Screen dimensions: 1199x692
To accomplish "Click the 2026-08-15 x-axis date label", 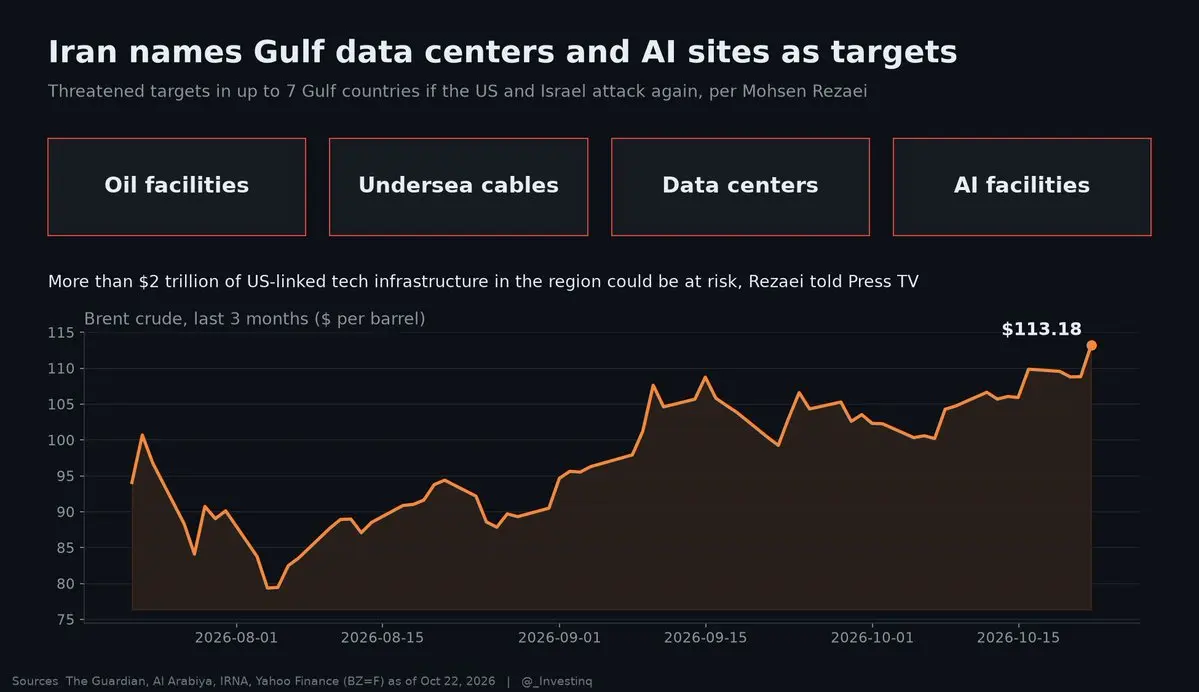I will (x=382, y=638).
